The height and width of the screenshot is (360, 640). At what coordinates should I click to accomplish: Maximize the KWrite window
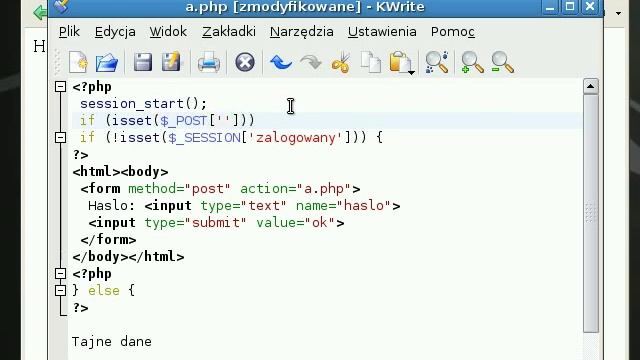click(570, 7)
